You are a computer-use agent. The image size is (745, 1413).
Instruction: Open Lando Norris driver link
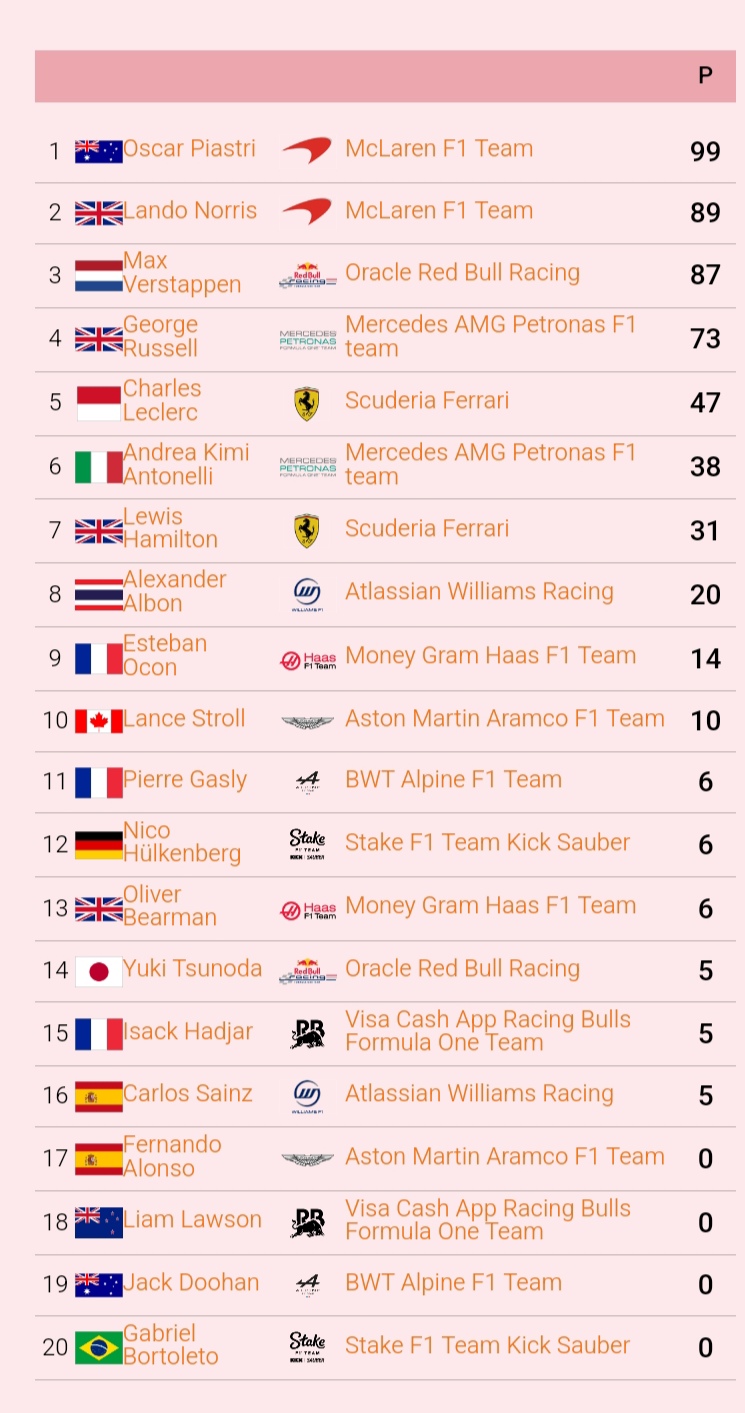point(190,211)
